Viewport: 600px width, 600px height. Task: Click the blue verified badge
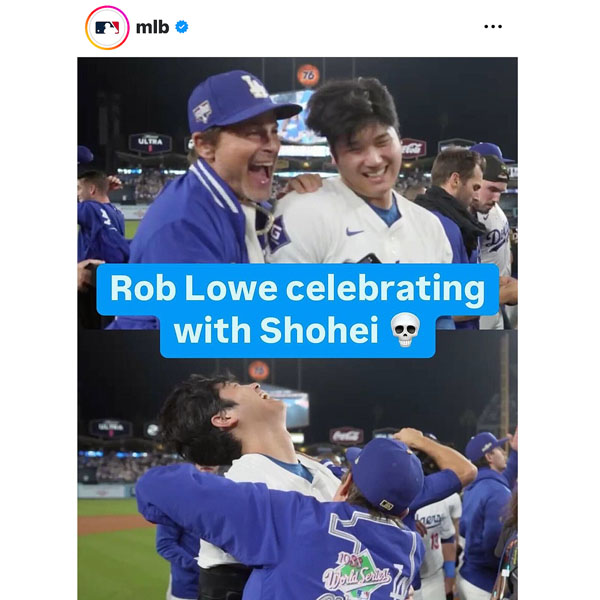click(x=182, y=27)
